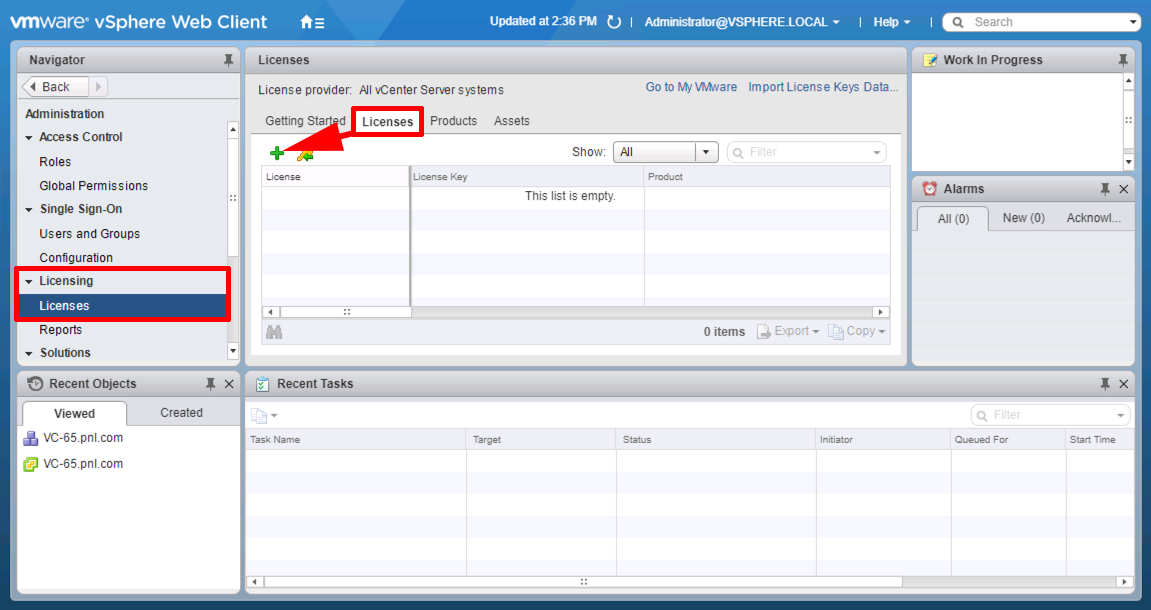Open VC-65.pnl.com with the vCenter cluster icon
This screenshot has width=1151, height=610.
(73, 438)
